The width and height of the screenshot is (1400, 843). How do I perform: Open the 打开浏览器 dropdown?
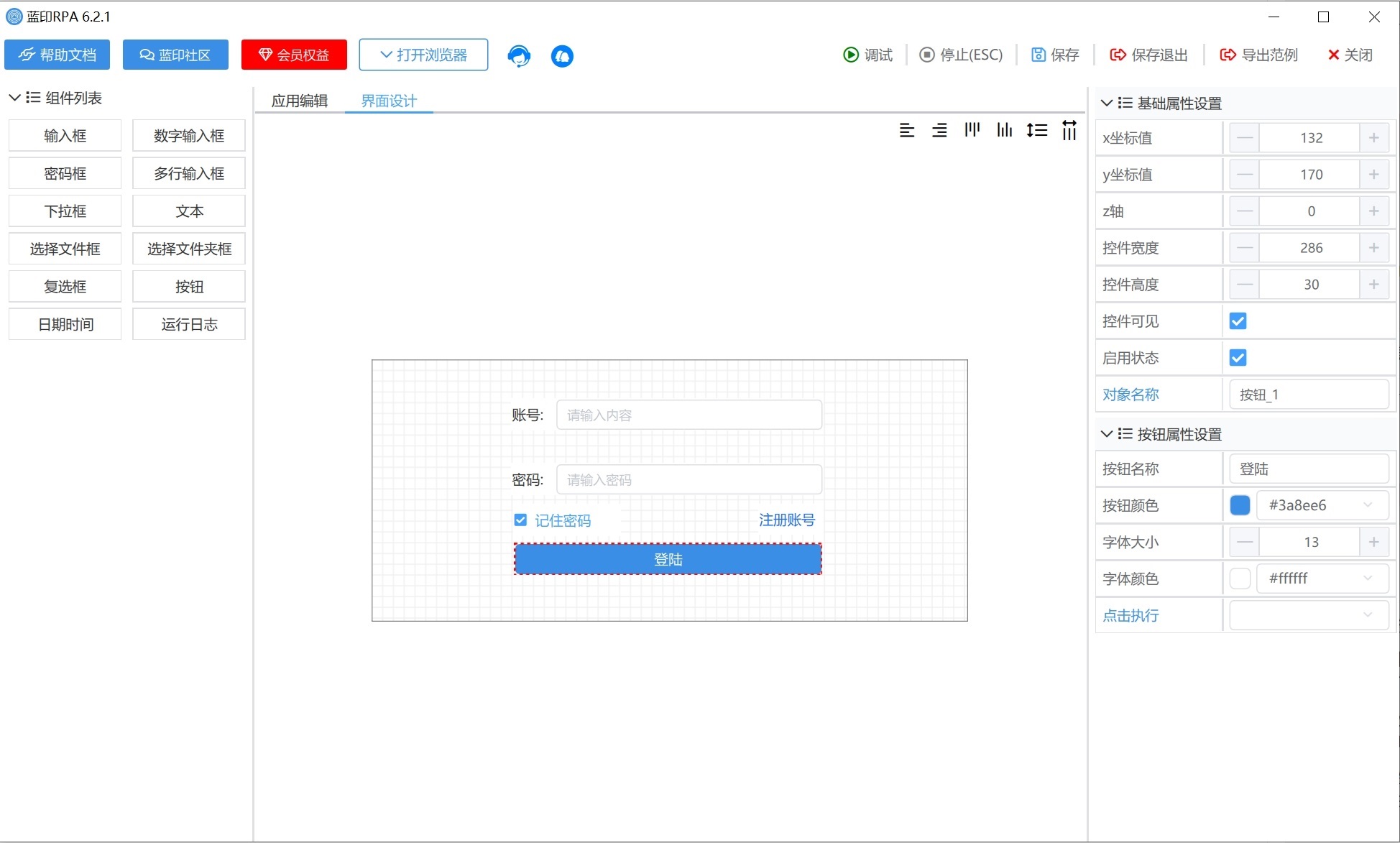tap(423, 55)
